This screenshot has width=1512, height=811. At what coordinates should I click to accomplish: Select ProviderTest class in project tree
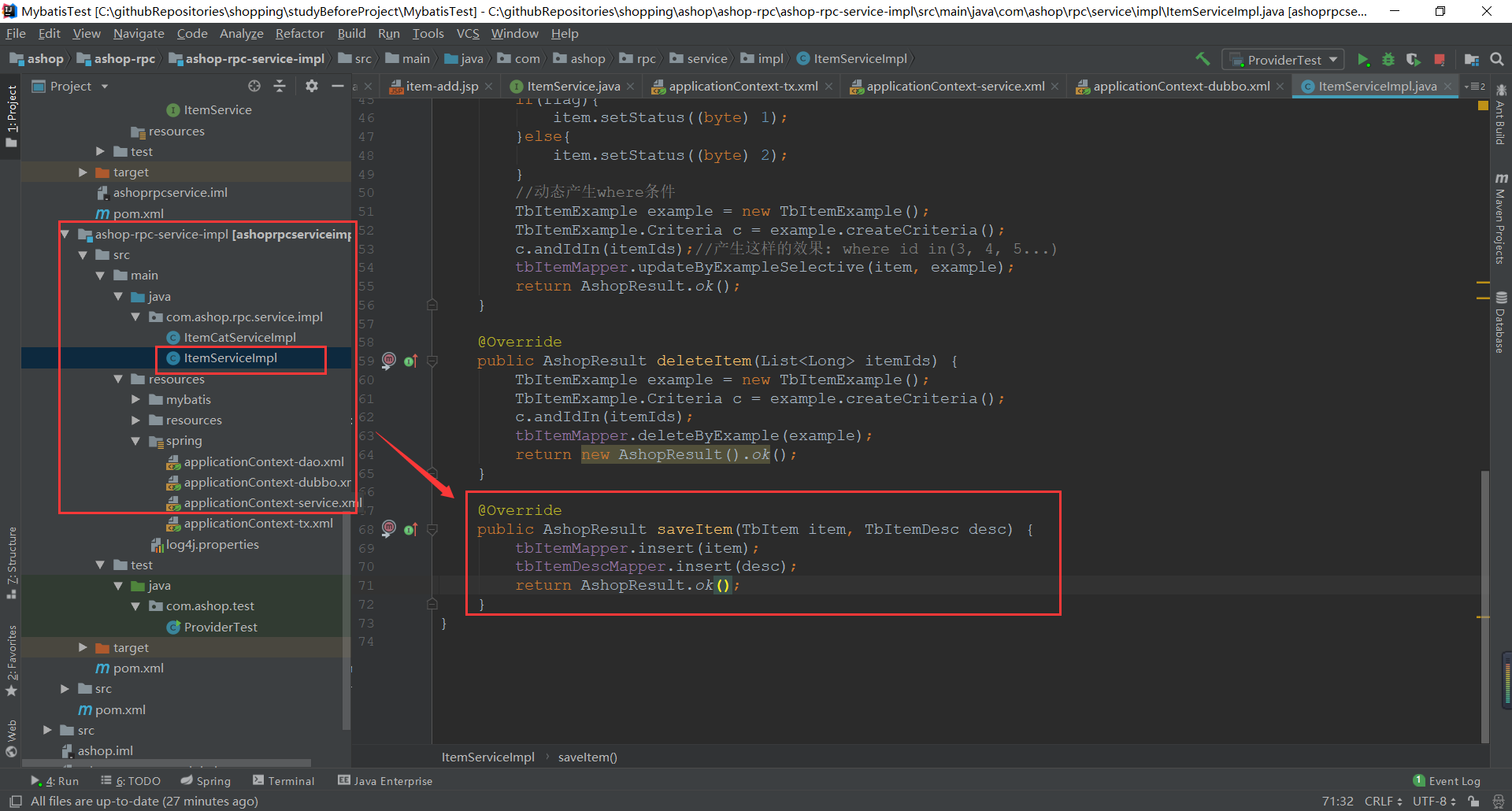pos(220,627)
